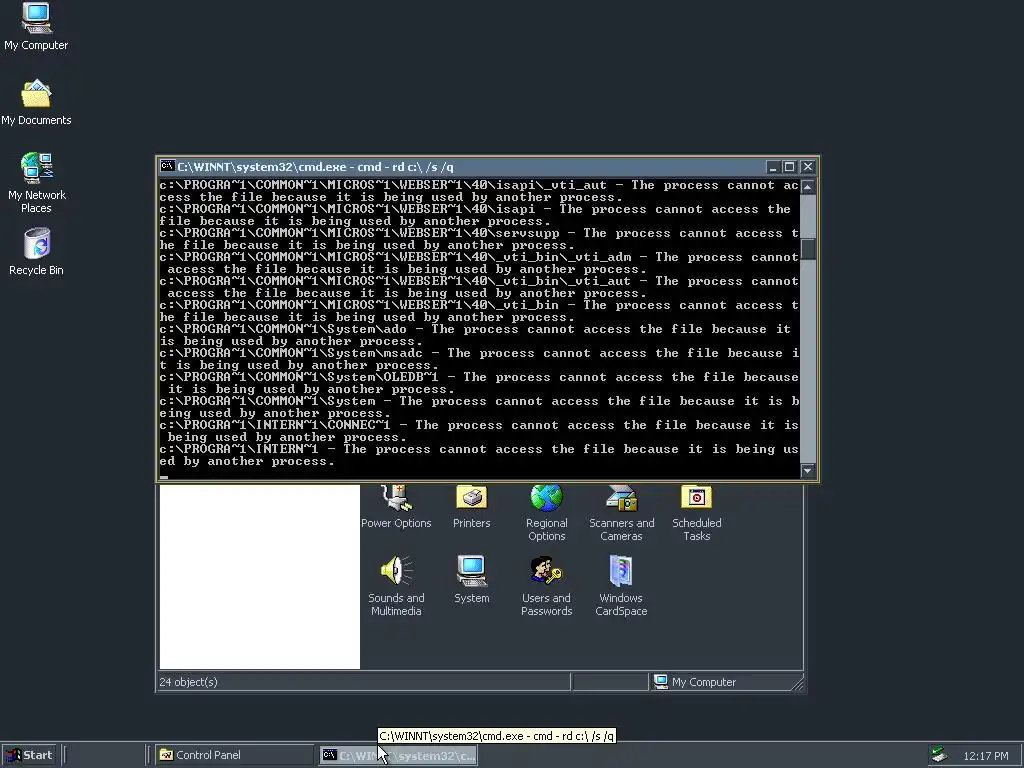Switch to Control Panel taskbar button
The height and width of the screenshot is (768, 1024).
tap(234, 755)
